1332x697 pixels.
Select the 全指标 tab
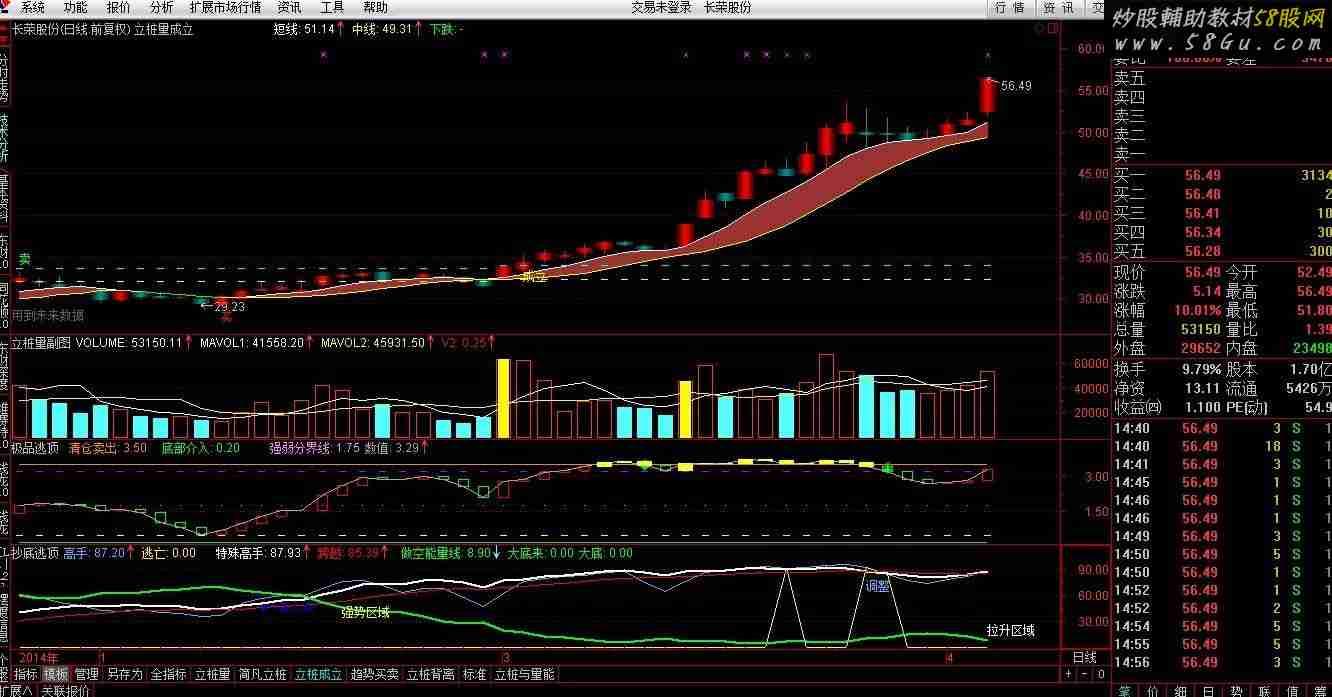click(169, 674)
